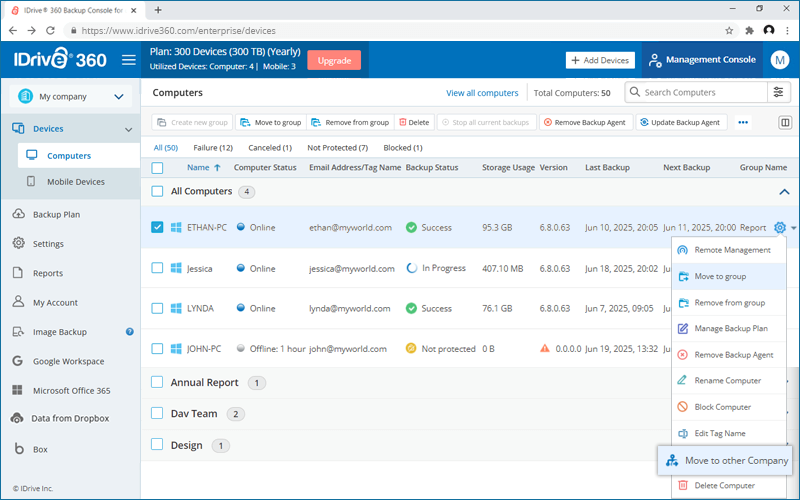The height and width of the screenshot is (500, 800).
Task: Choose Move to other Company menu entry
Action: pyautogui.click(x=725, y=461)
